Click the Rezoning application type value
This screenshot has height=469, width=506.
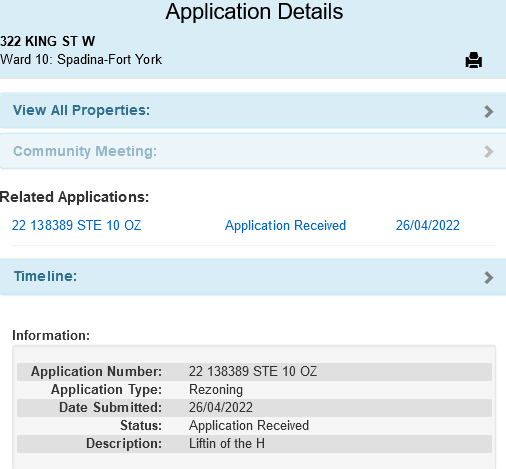(x=216, y=389)
